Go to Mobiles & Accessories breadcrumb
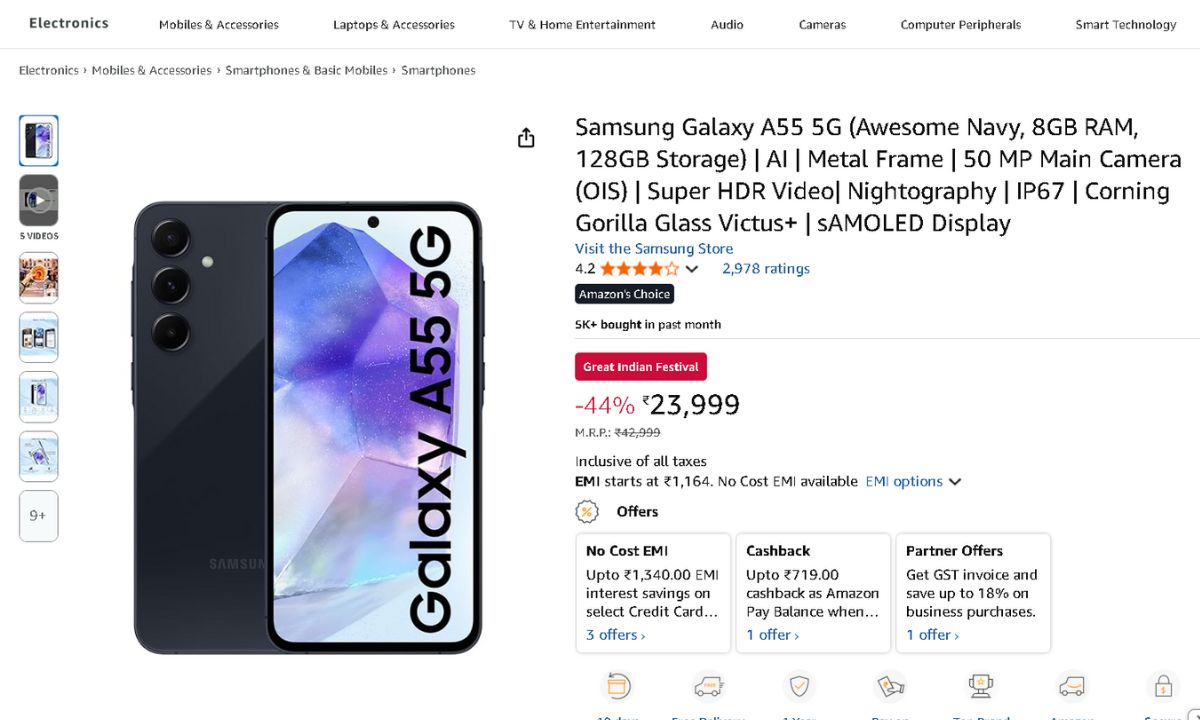1200x720 pixels. (152, 71)
